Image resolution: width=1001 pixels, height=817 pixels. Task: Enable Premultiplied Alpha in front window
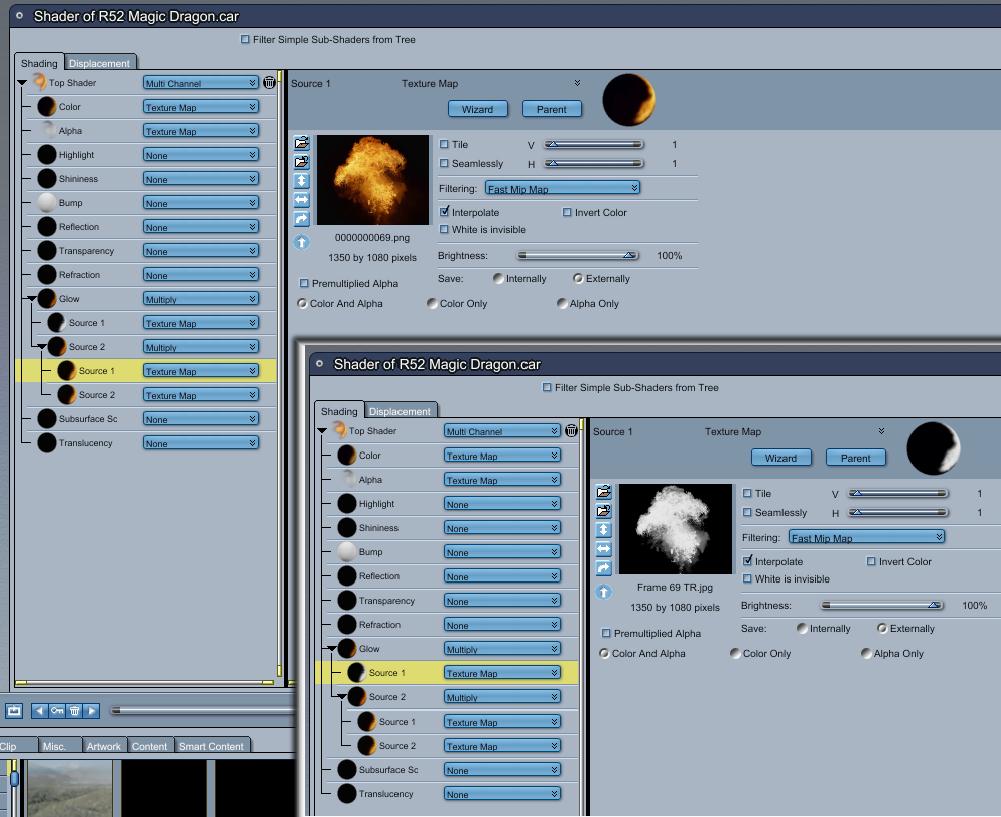pos(606,633)
